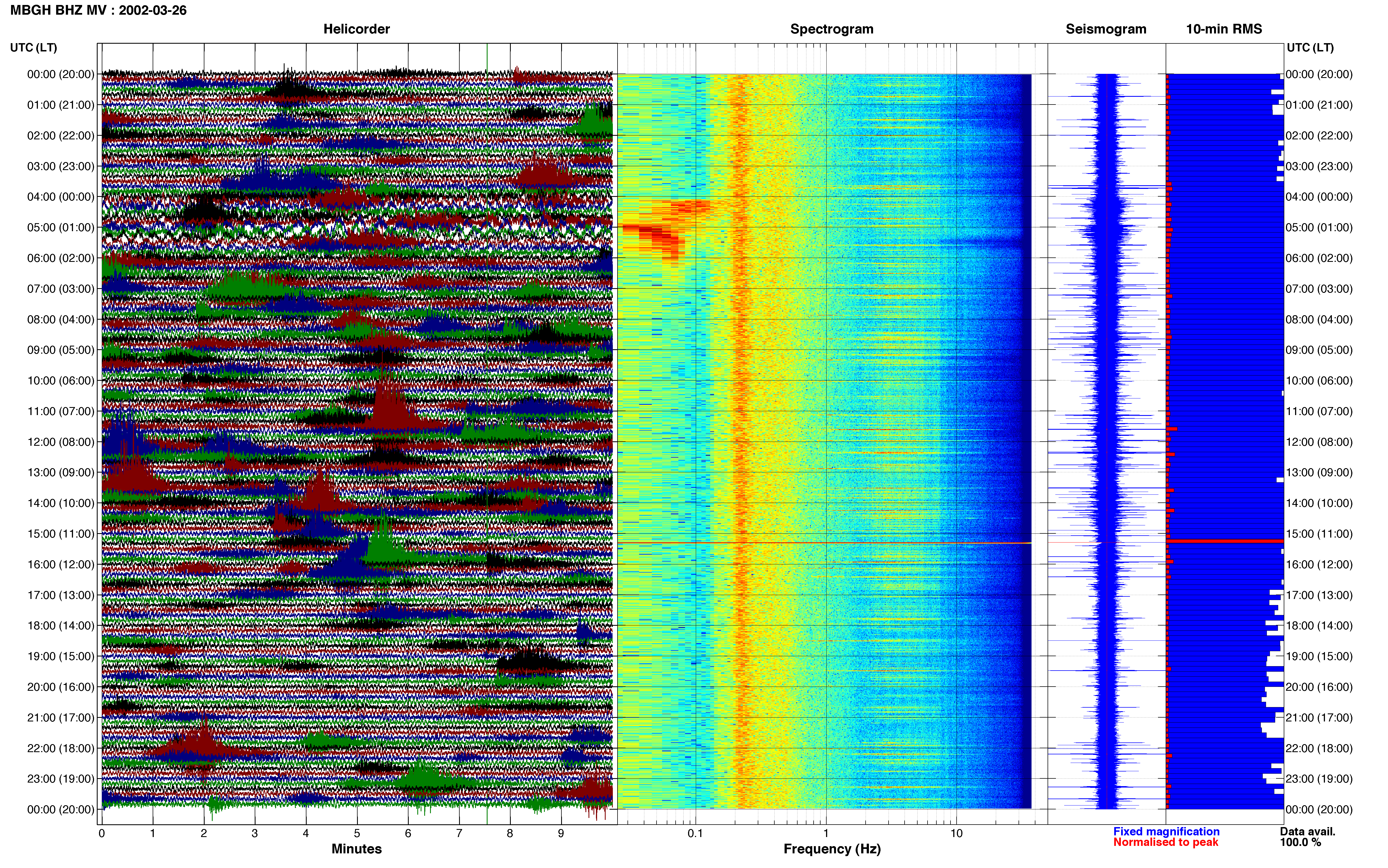
Task: Click right time label '01:00 (21:00)'
Action: coord(1319,105)
